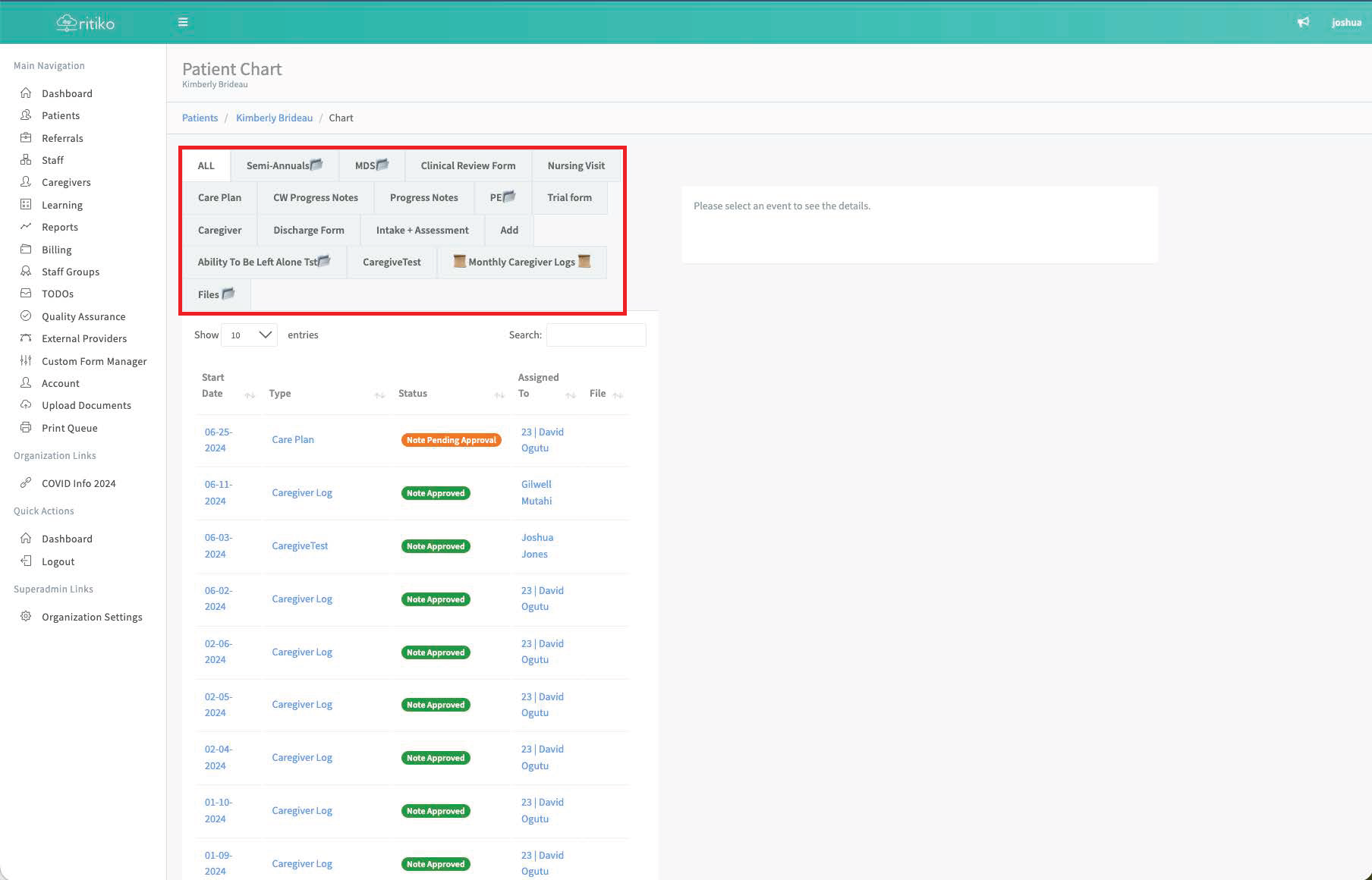
Task: Switch to the Nursing Visit tab
Action: click(x=576, y=165)
